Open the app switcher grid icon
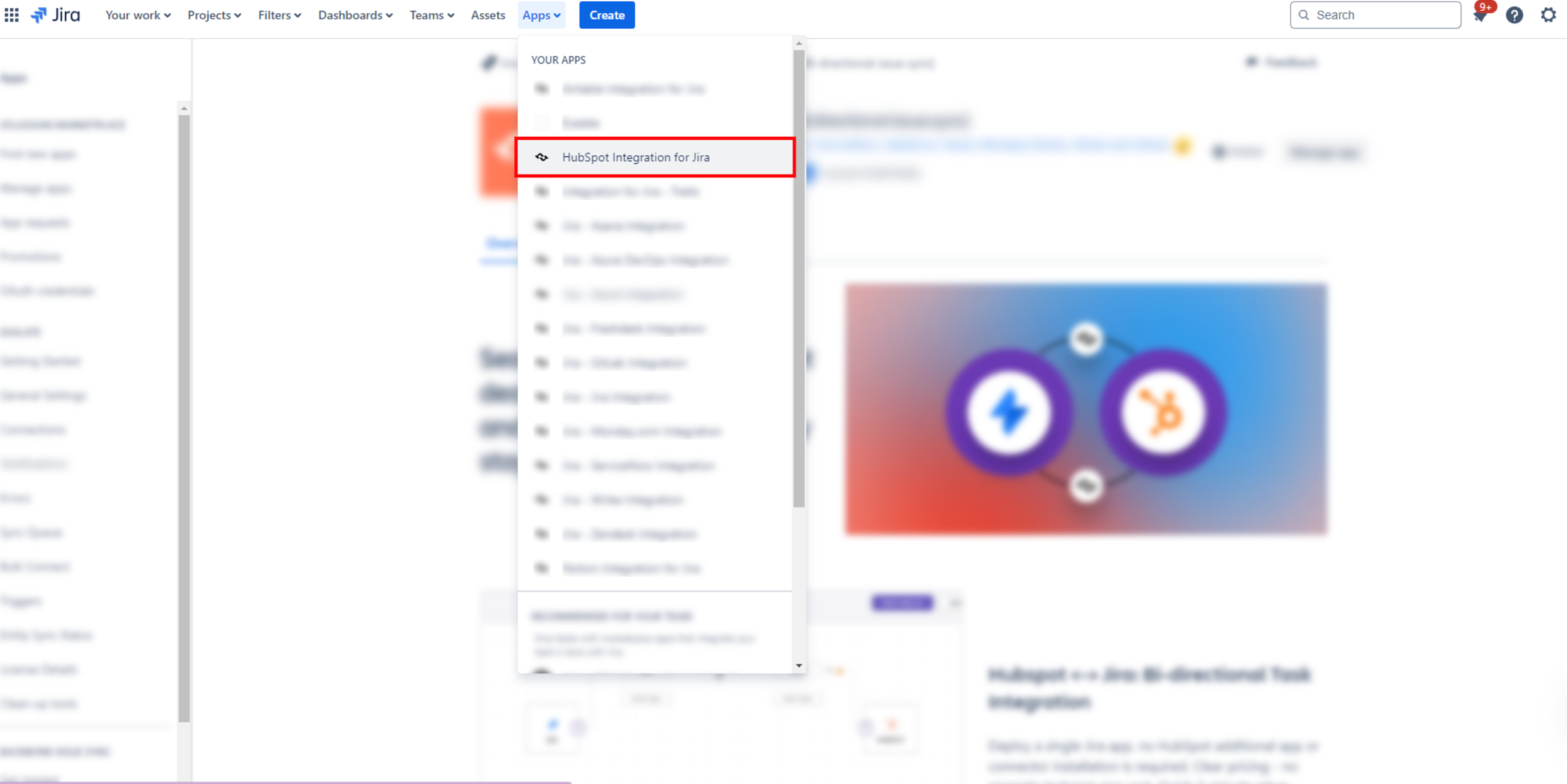The width and height of the screenshot is (1567, 784). (11, 14)
